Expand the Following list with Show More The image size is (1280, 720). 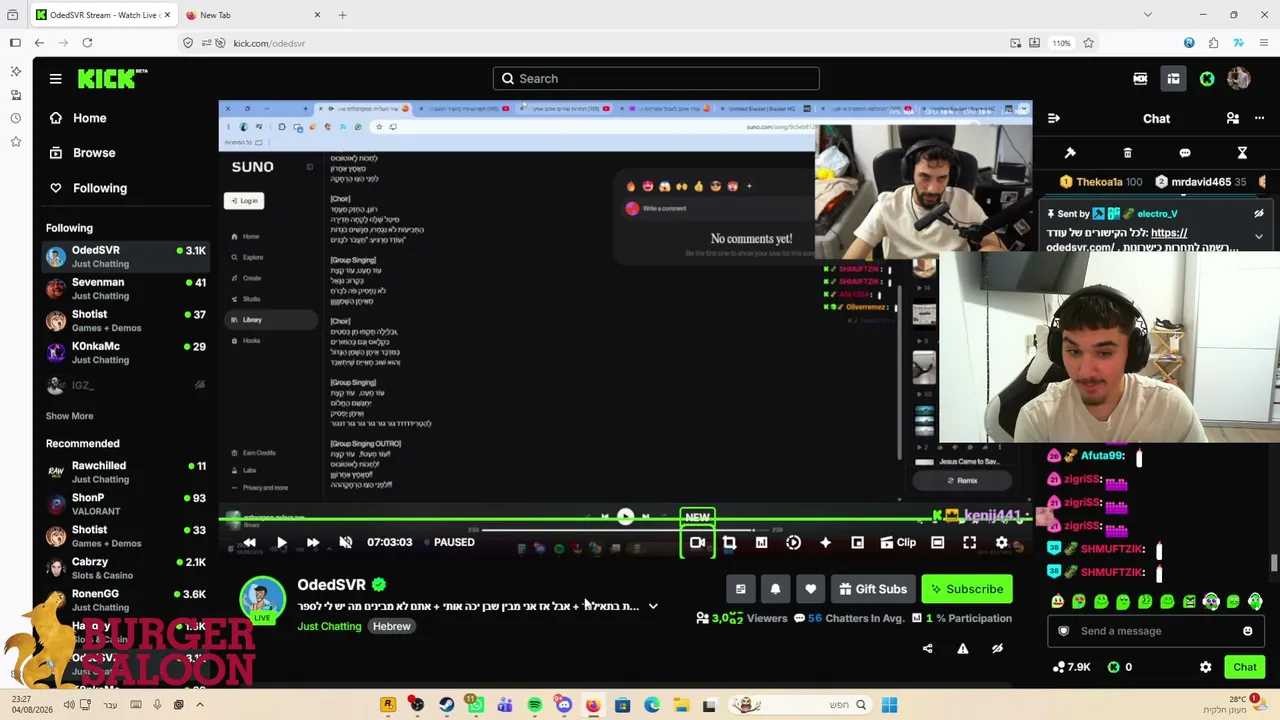[x=69, y=416]
